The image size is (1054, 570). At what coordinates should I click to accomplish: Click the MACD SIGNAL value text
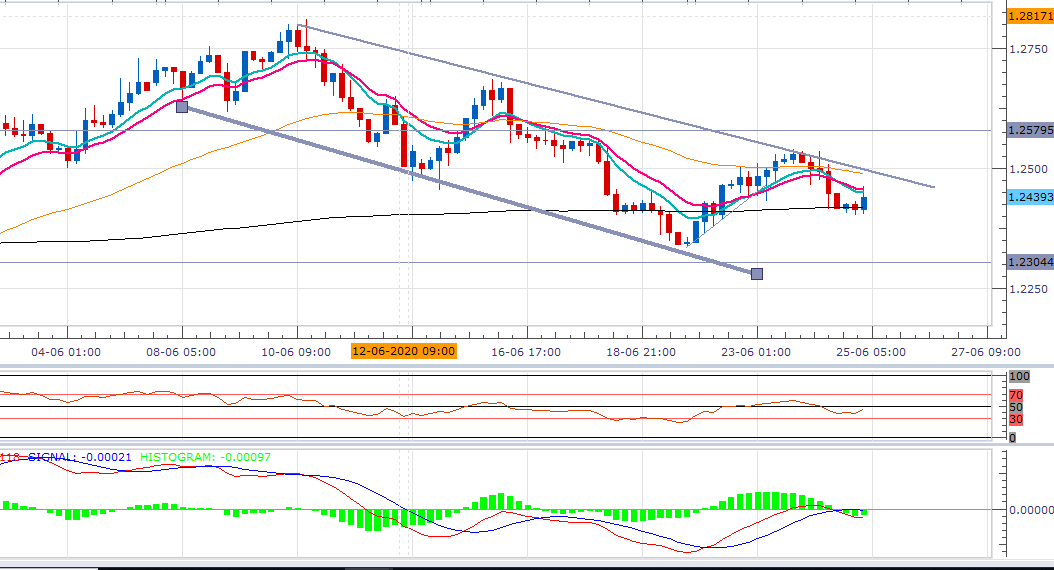79,457
